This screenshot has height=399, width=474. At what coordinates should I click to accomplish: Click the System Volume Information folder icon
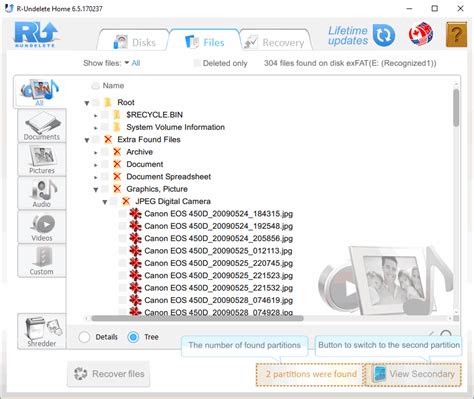[116, 127]
